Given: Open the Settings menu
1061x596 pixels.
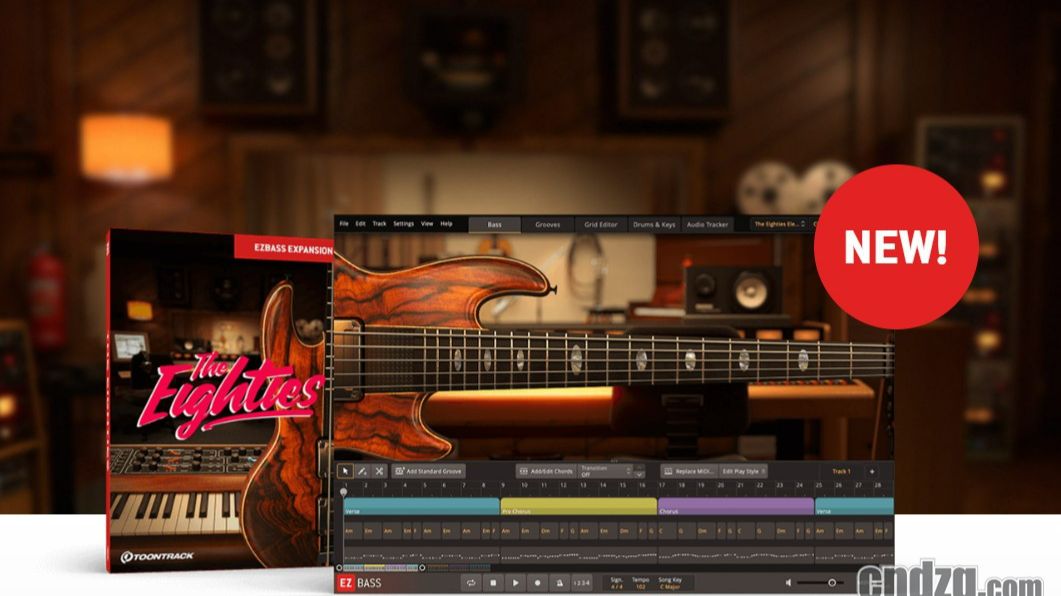Looking at the screenshot, I should (x=403, y=223).
